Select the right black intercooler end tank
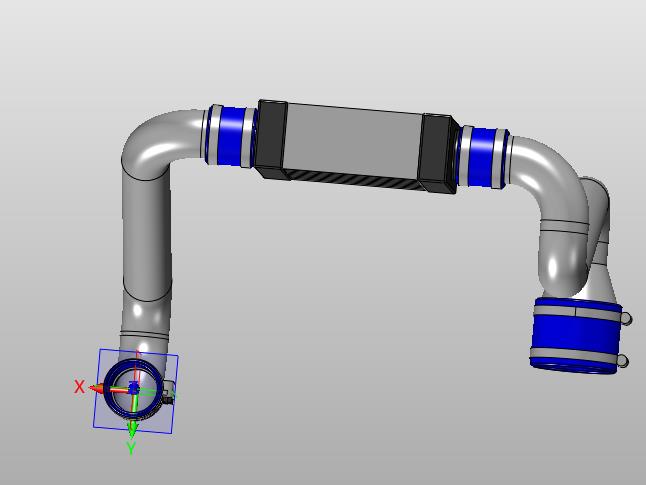 click(438, 153)
